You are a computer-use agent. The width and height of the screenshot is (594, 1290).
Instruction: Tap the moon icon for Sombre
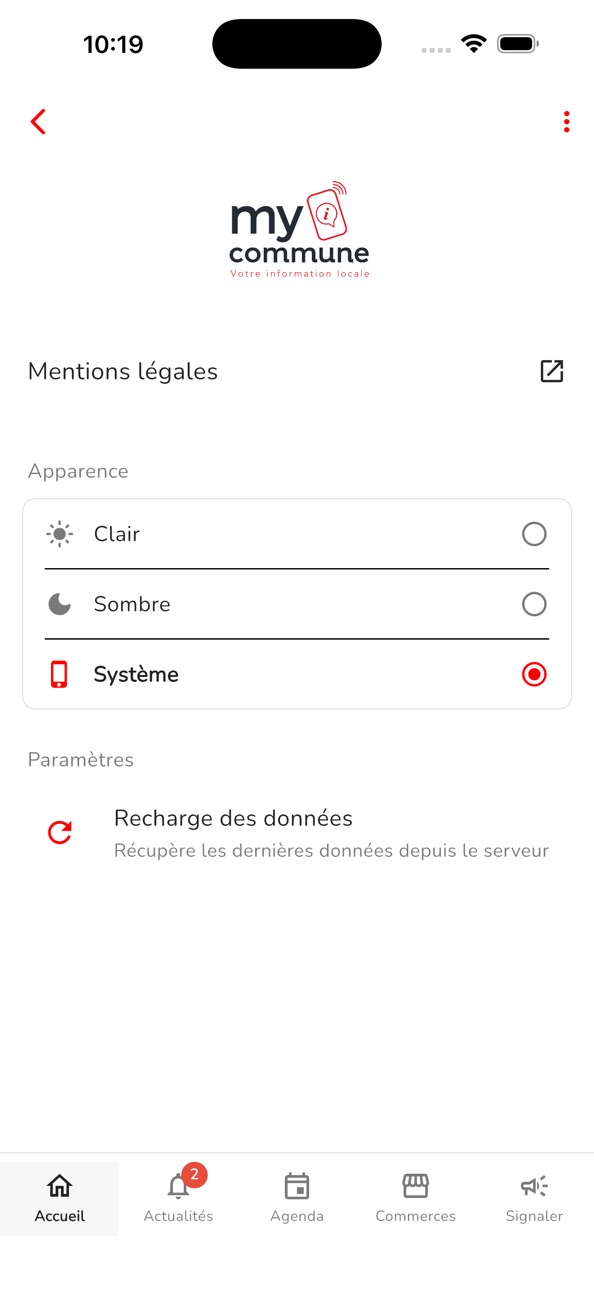tap(60, 604)
